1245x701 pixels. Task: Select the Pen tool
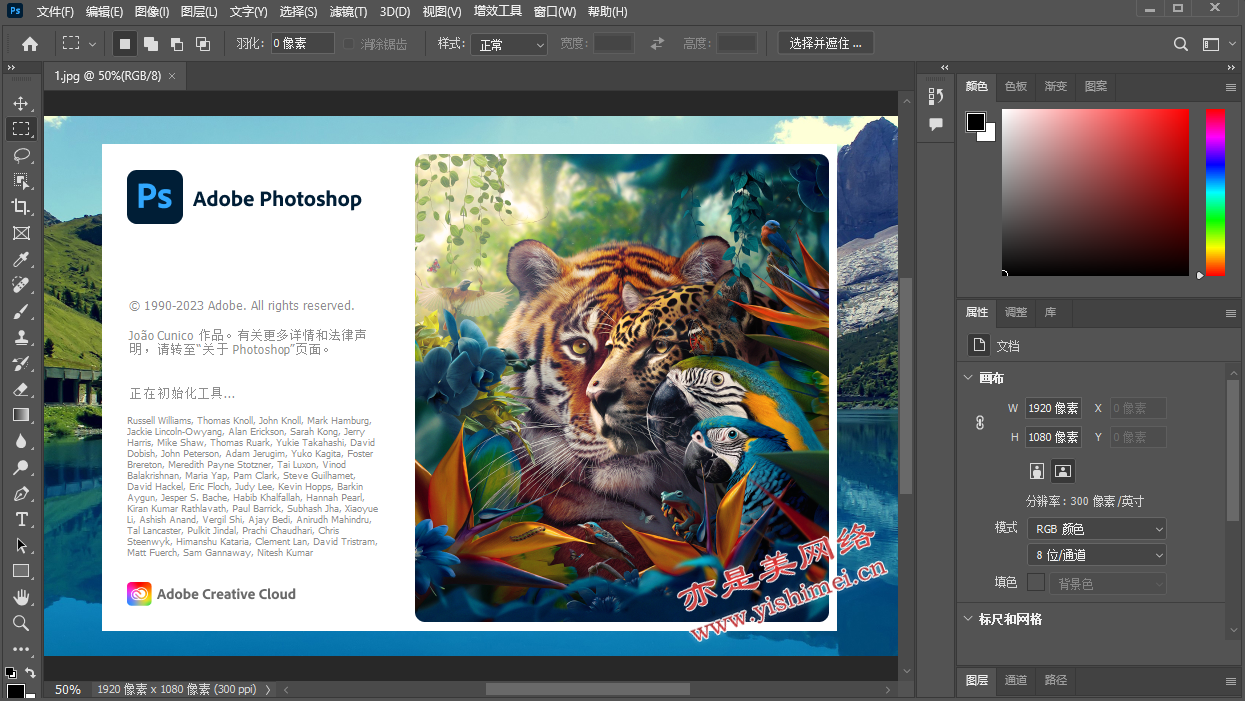click(21, 493)
